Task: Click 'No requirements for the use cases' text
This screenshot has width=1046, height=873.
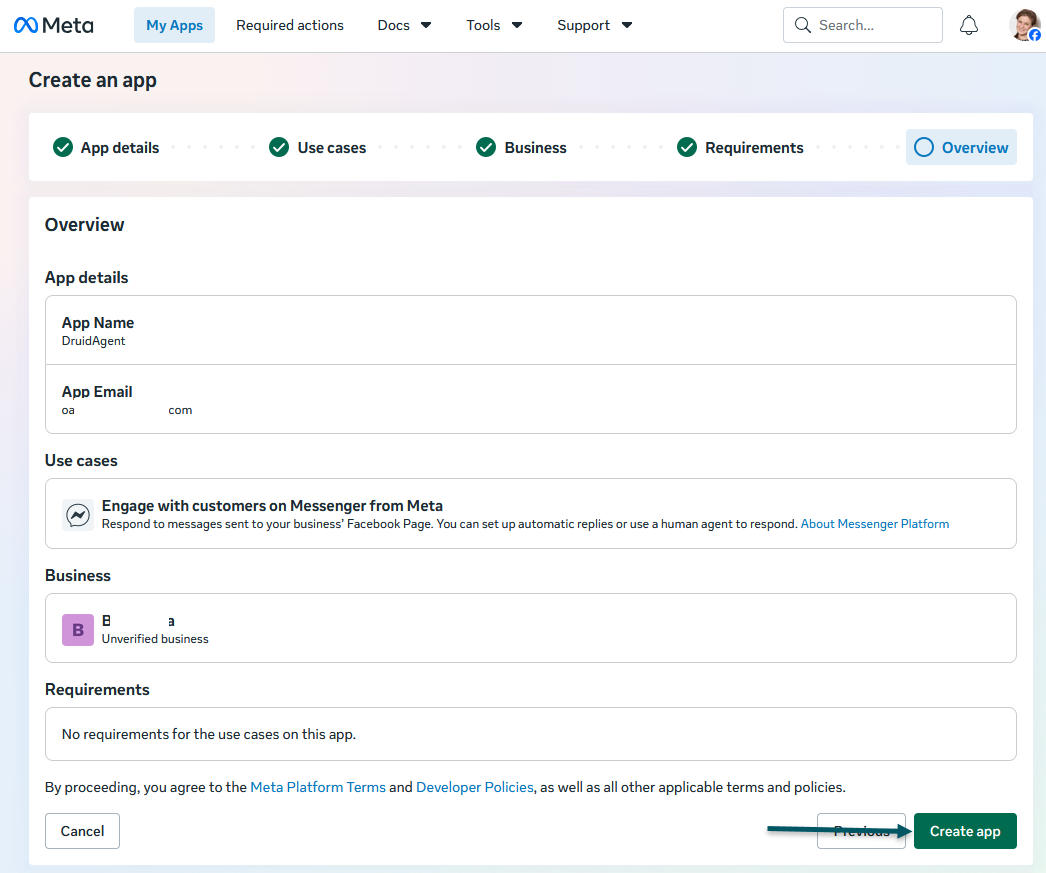Action: click(x=209, y=734)
